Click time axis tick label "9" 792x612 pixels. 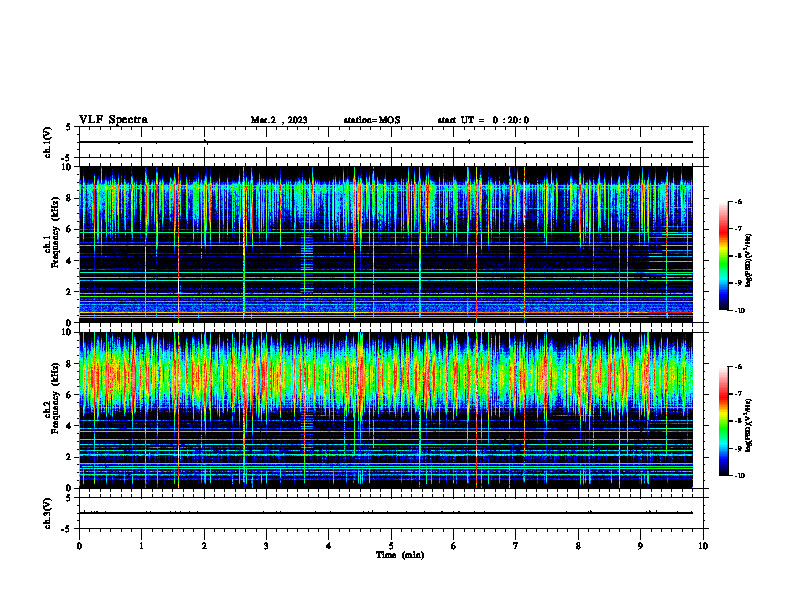pos(640,546)
